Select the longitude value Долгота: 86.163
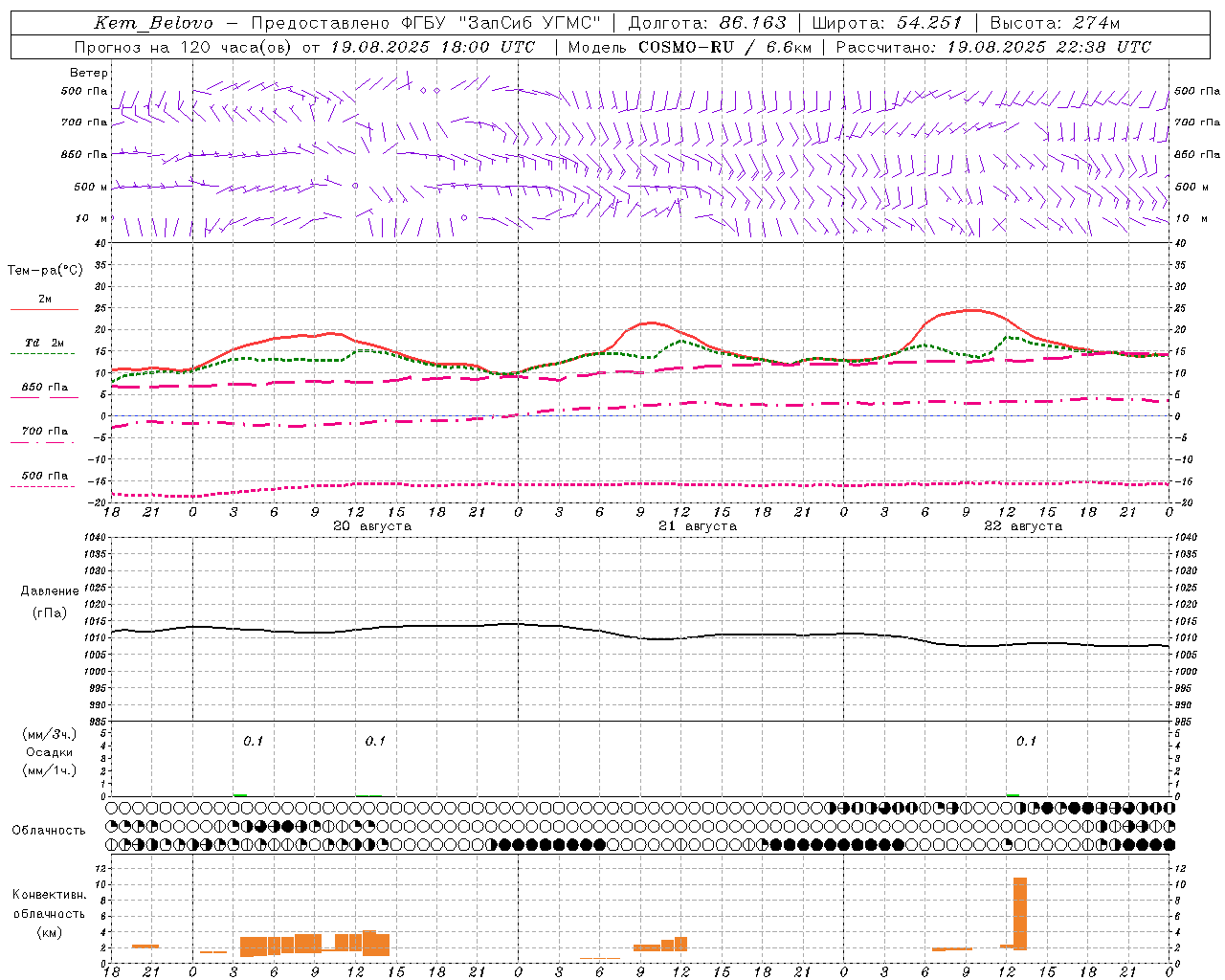The image size is (1225, 980). pos(707,23)
